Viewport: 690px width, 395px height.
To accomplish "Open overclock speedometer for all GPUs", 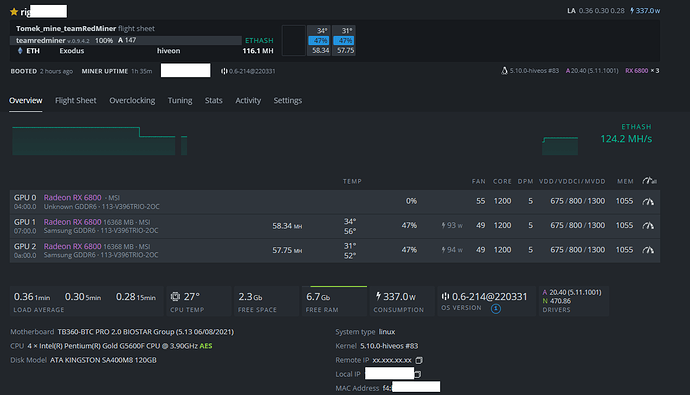I will (649, 181).
